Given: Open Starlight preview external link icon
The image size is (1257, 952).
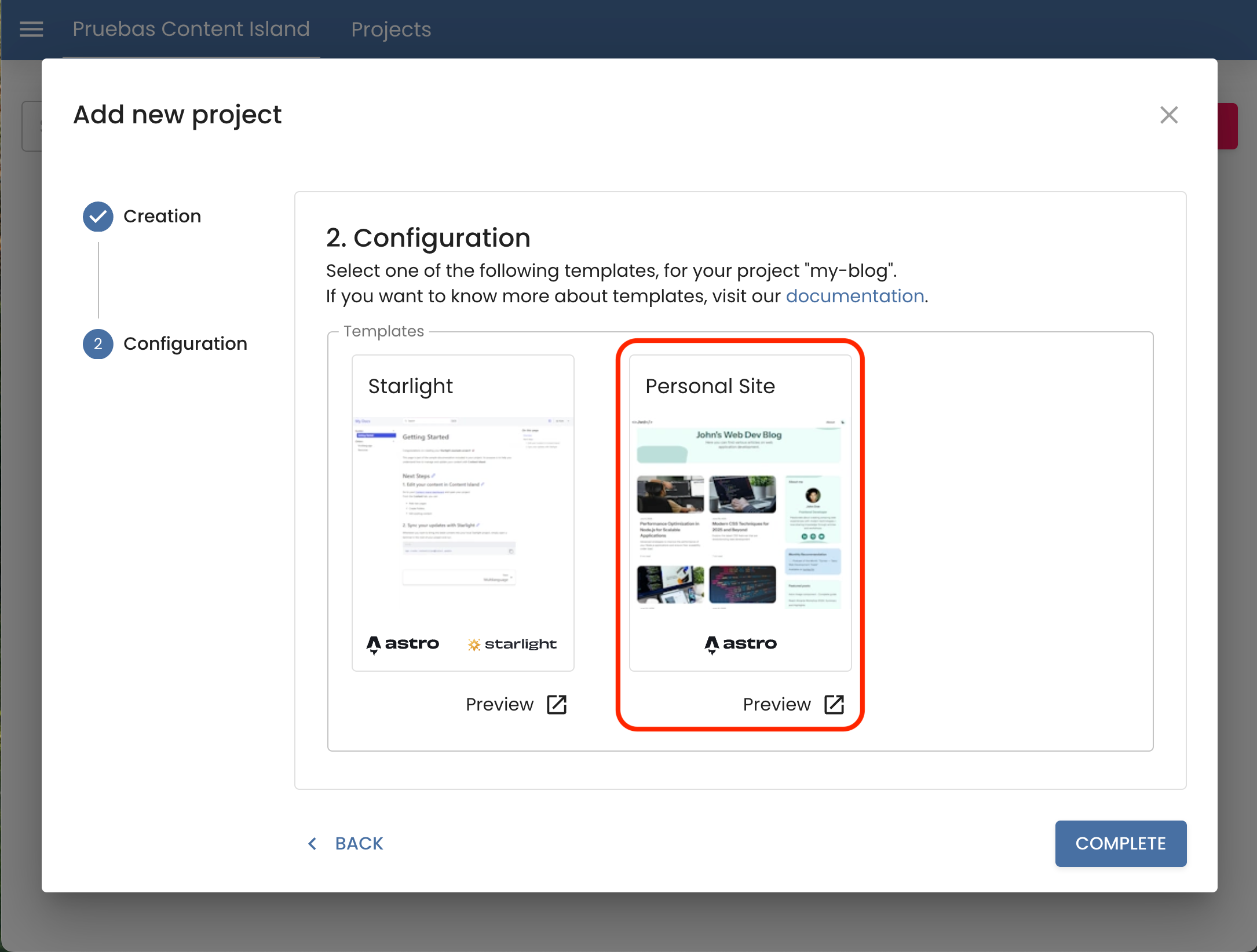Looking at the screenshot, I should pyautogui.click(x=557, y=705).
